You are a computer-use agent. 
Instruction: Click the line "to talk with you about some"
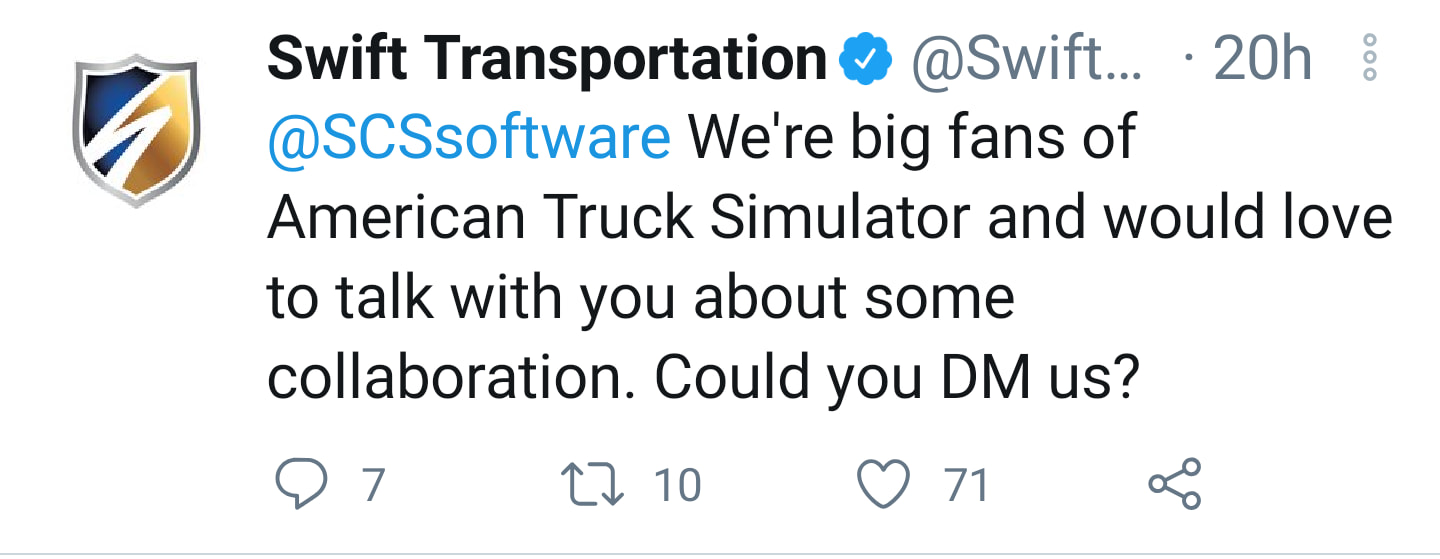click(640, 299)
